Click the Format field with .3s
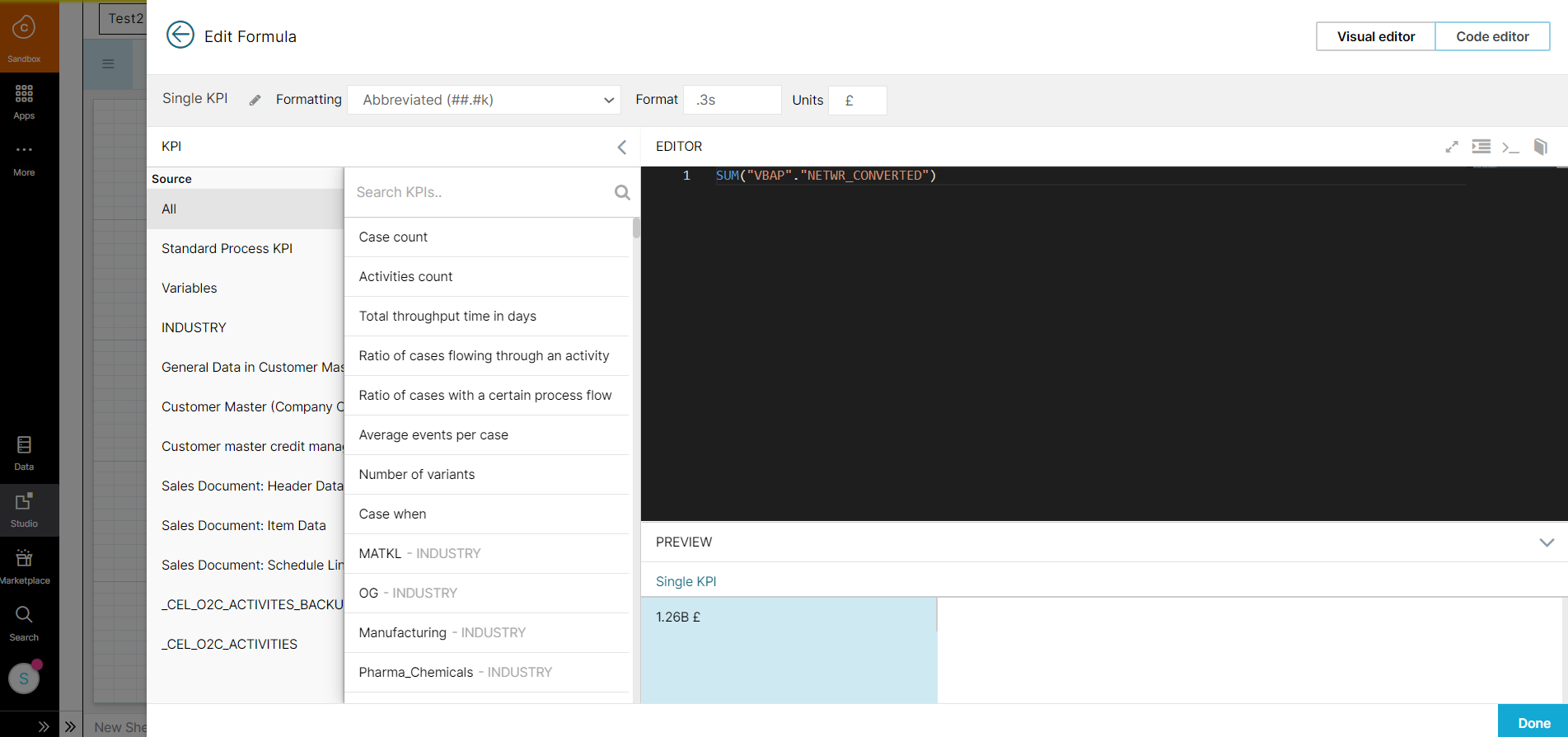 732,100
